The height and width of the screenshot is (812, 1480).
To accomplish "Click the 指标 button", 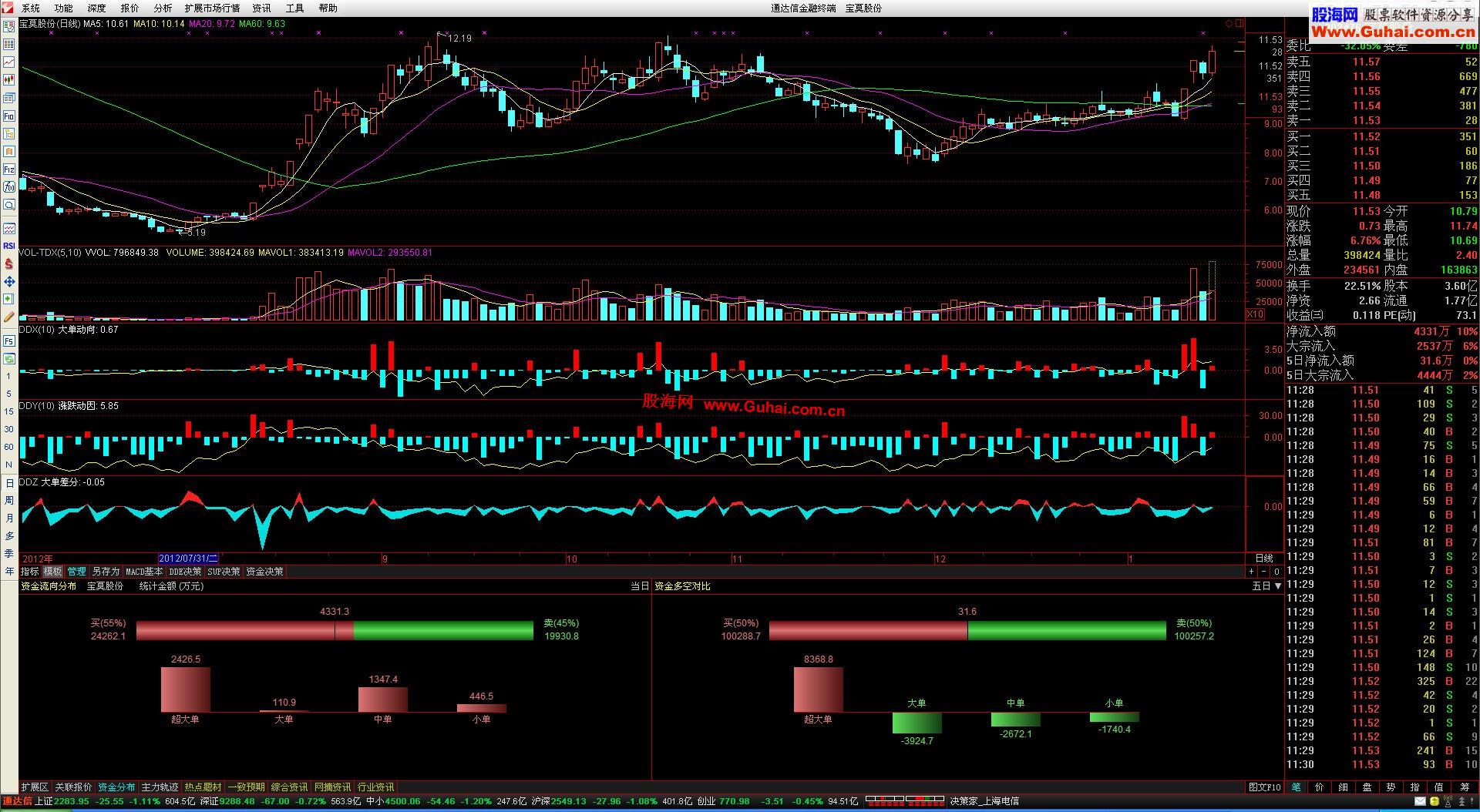I will coord(29,572).
